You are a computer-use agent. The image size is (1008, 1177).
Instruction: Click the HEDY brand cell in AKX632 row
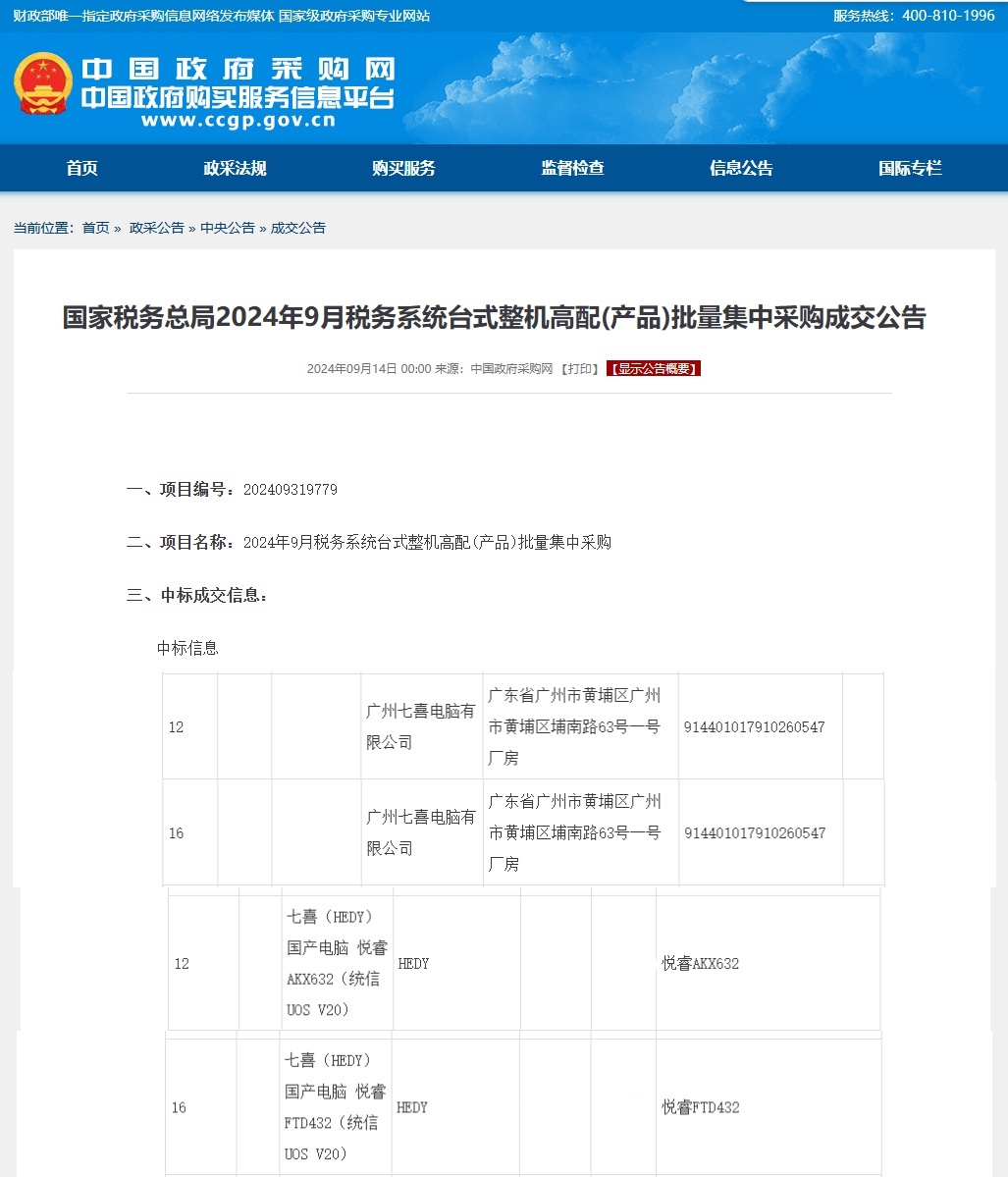pyautogui.click(x=456, y=963)
